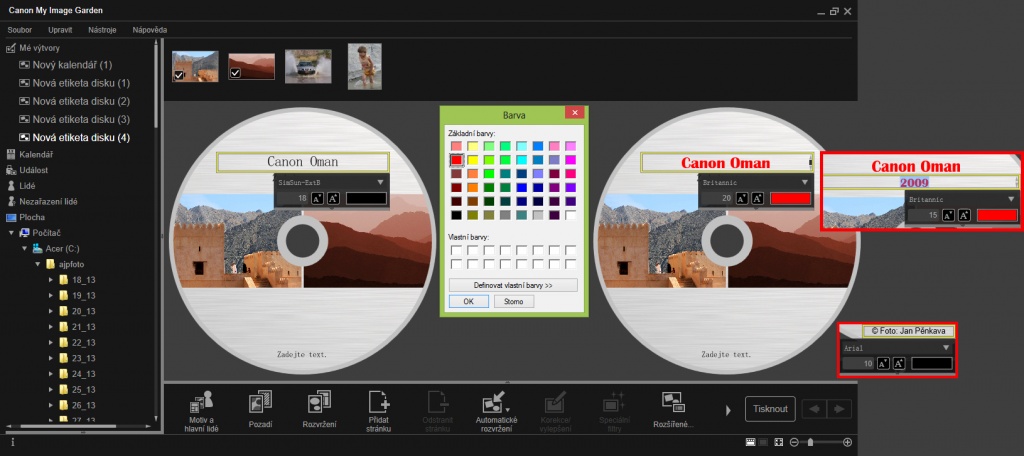Click the Tisknout print button

[770, 409]
